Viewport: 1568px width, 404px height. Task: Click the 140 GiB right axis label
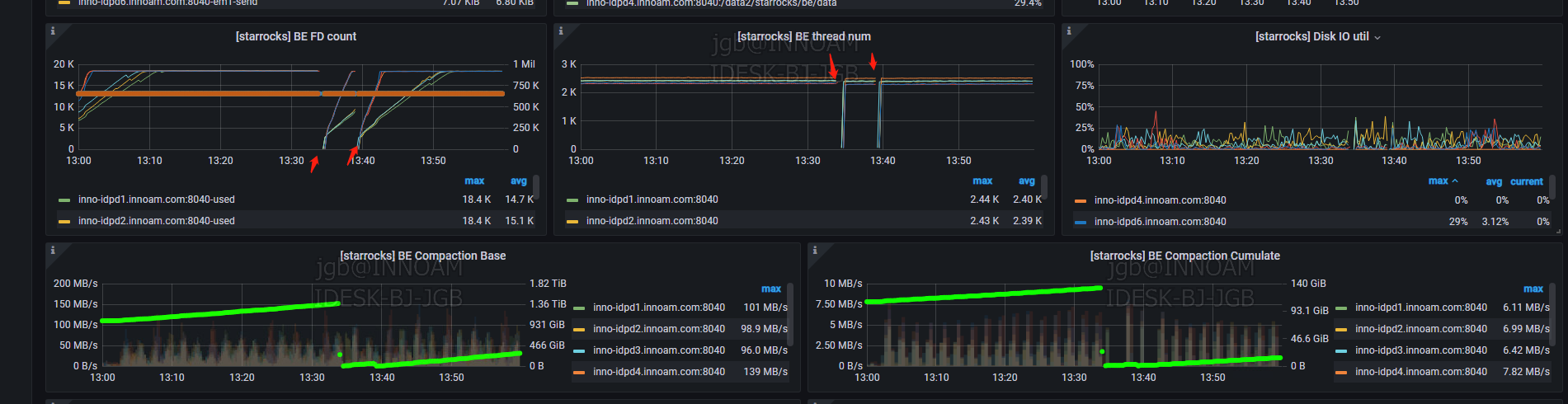[1308, 284]
